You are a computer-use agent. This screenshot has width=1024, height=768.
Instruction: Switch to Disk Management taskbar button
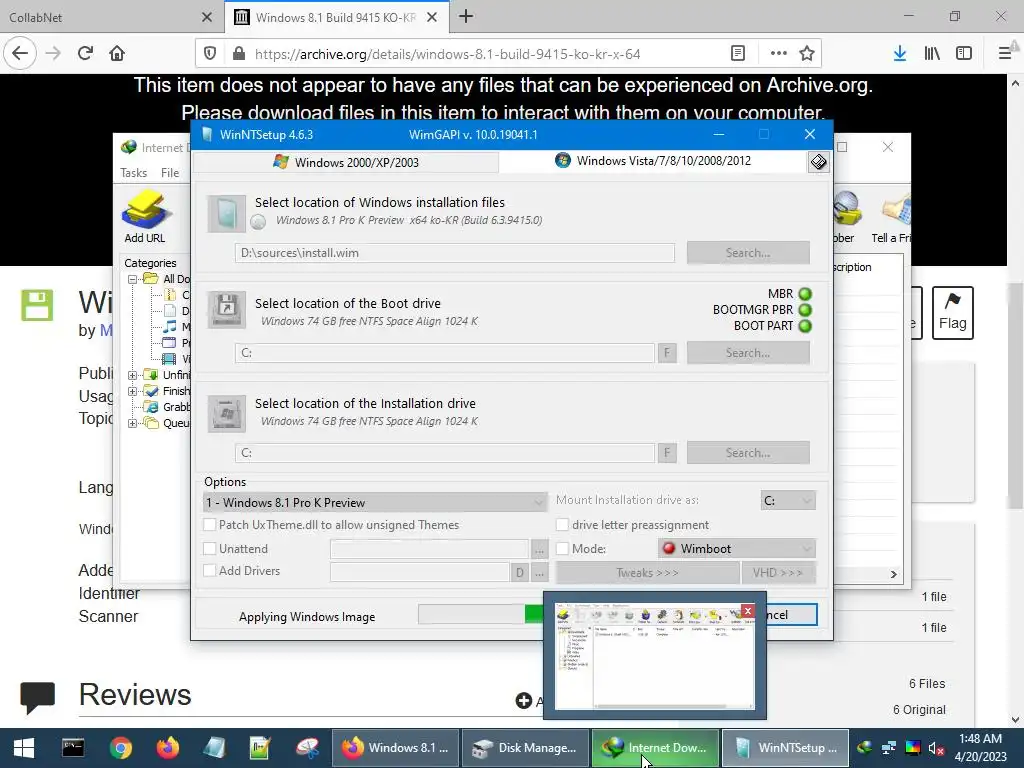(x=526, y=748)
